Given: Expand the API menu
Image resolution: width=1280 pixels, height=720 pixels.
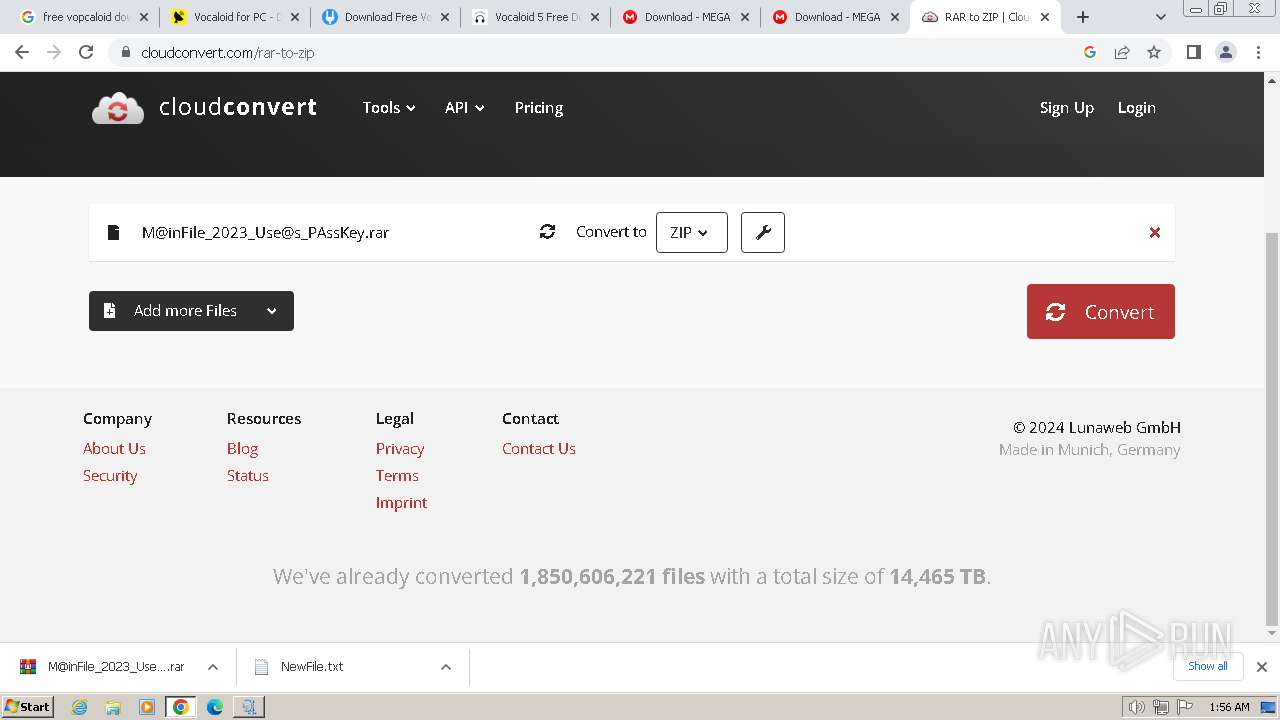Looking at the screenshot, I should click(x=465, y=107).
